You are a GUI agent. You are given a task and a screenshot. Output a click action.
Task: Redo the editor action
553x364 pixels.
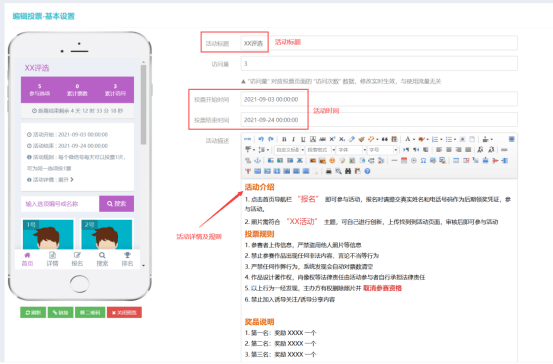[271, 139]
